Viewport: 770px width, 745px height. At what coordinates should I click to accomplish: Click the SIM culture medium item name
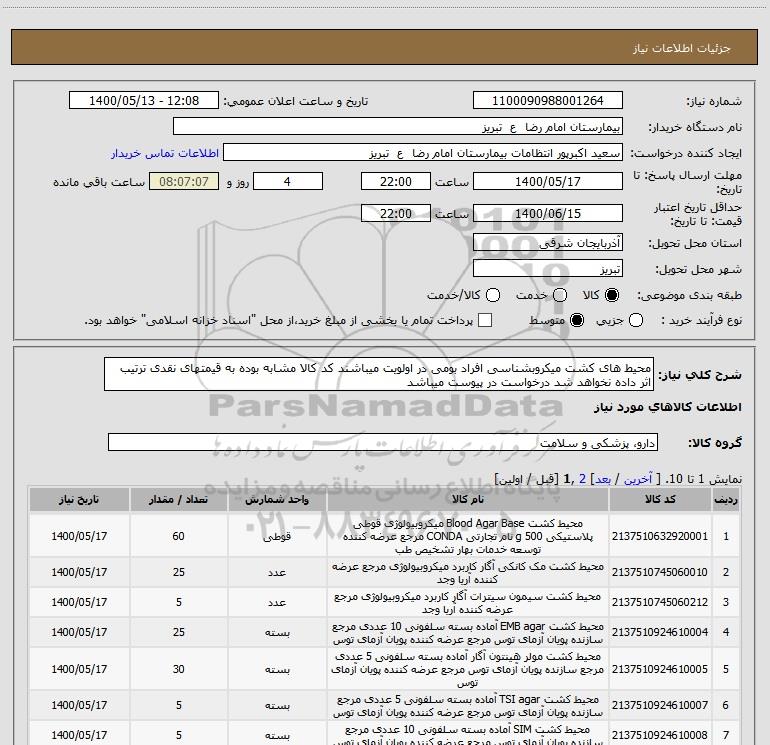pyautogui.click(x=468, y=735)
